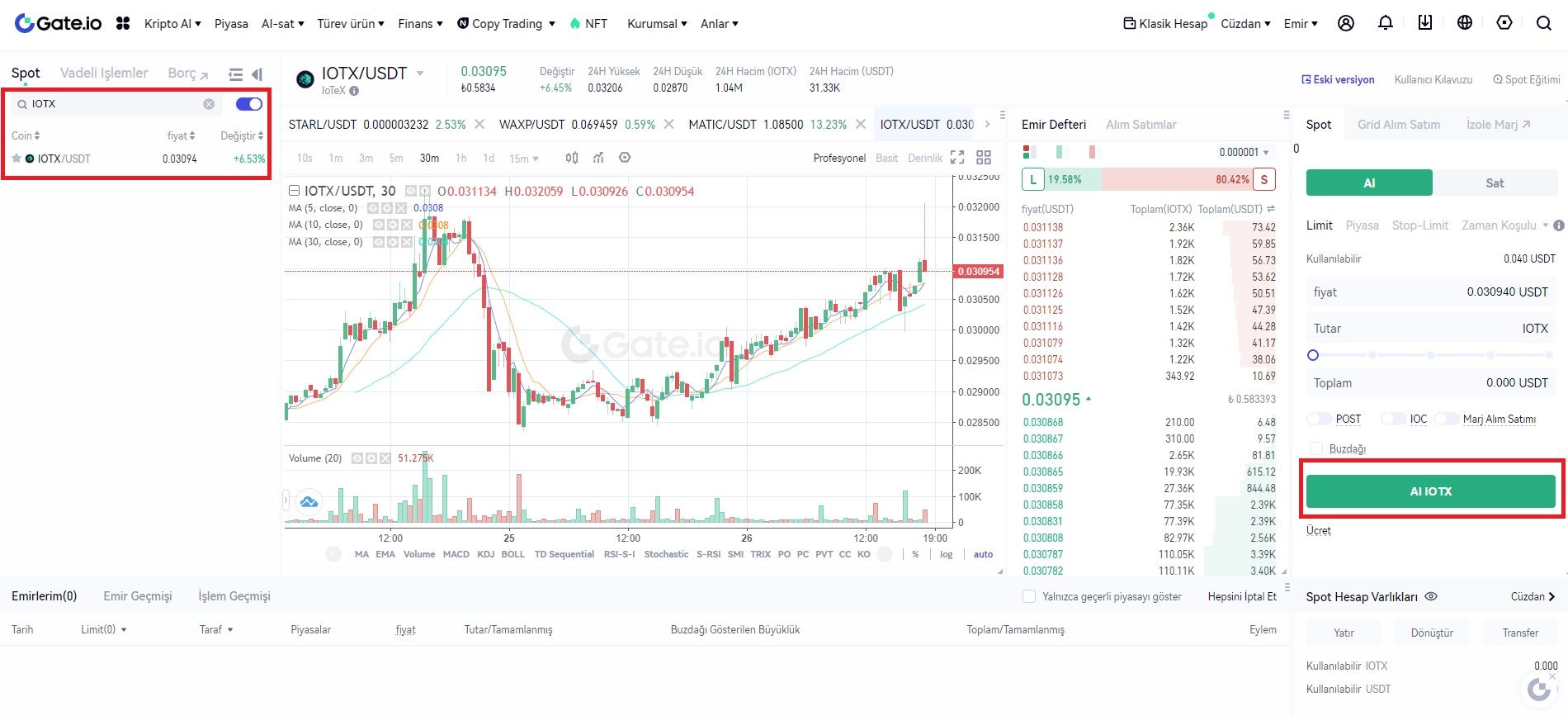Toggle the favorites switch beside coin search
This screenshot has height=716, width=1568.
(x=248, y=104)
